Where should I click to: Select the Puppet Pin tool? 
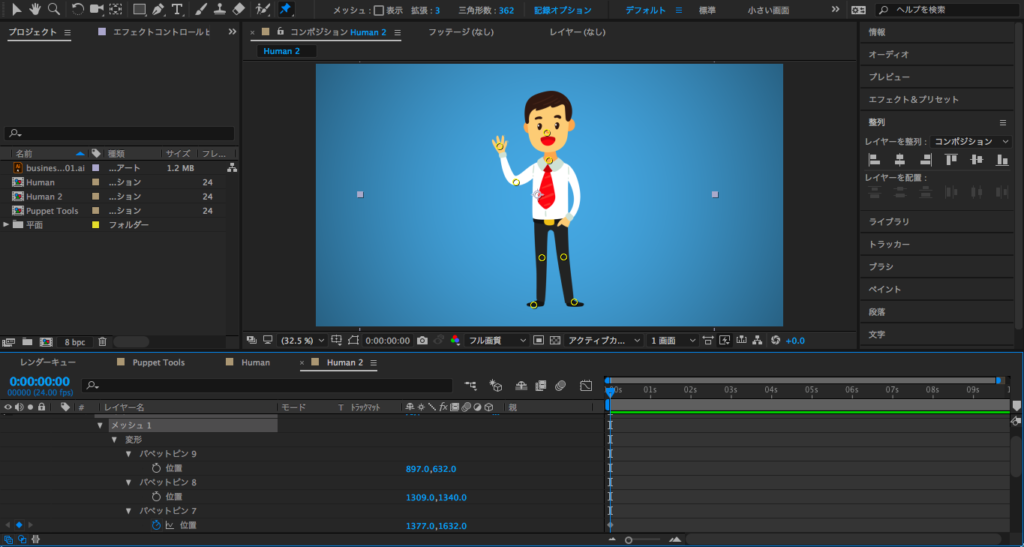(286, 9)
